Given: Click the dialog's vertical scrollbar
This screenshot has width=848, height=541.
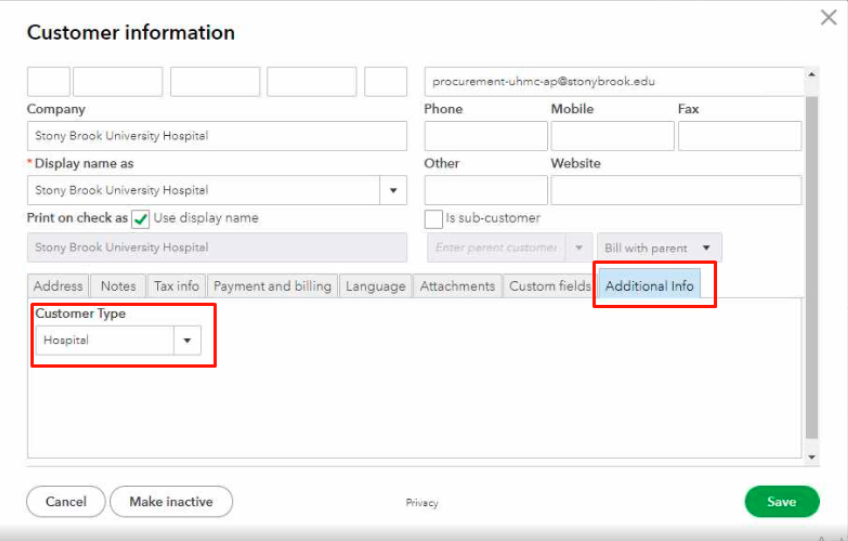Looking at the screenshot, I should pyautogui.click(x=811, y=260).
